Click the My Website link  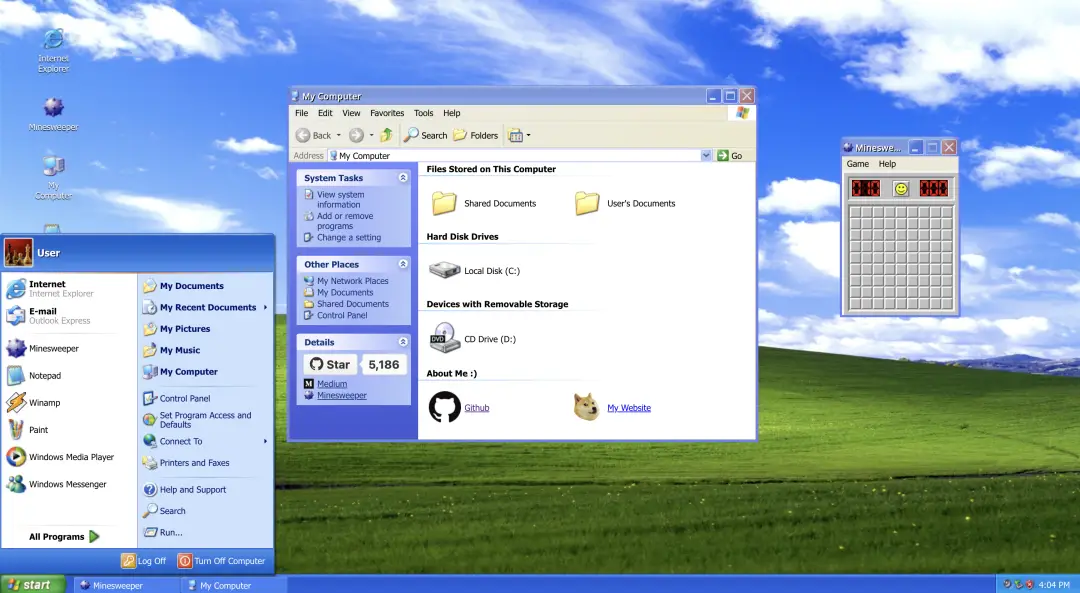click(628, 408)
